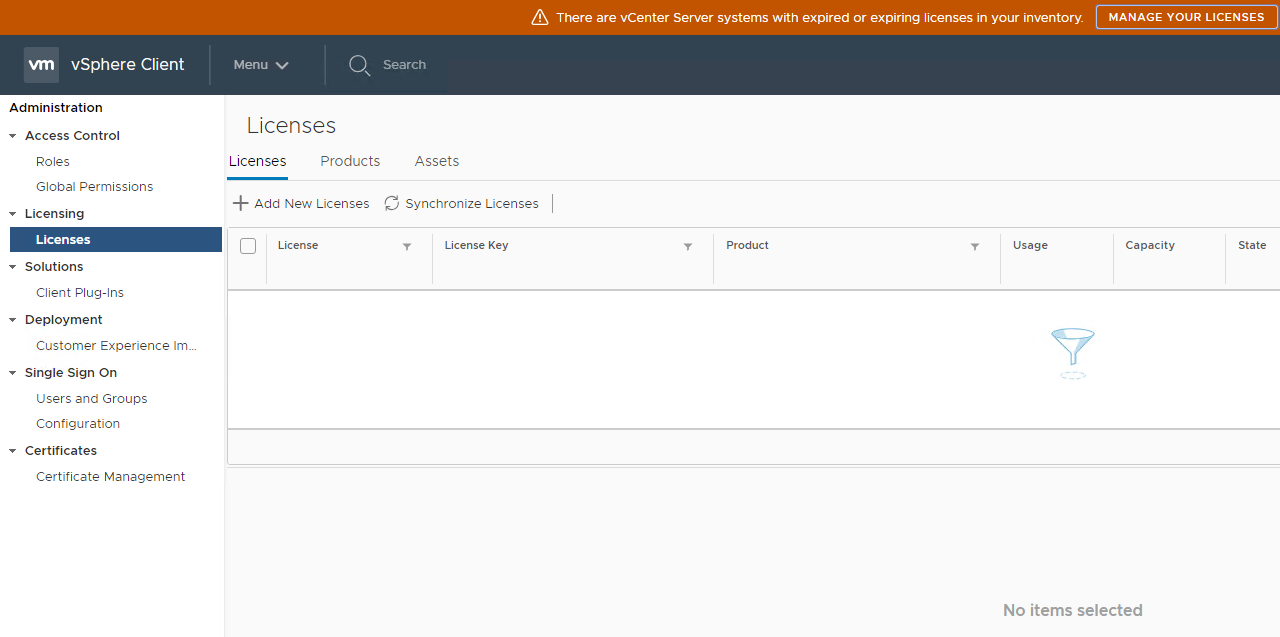Click the warning triangle icon in banner
Image resolution: width=1280 pixels, height=637 pixels.
[540, 17]
